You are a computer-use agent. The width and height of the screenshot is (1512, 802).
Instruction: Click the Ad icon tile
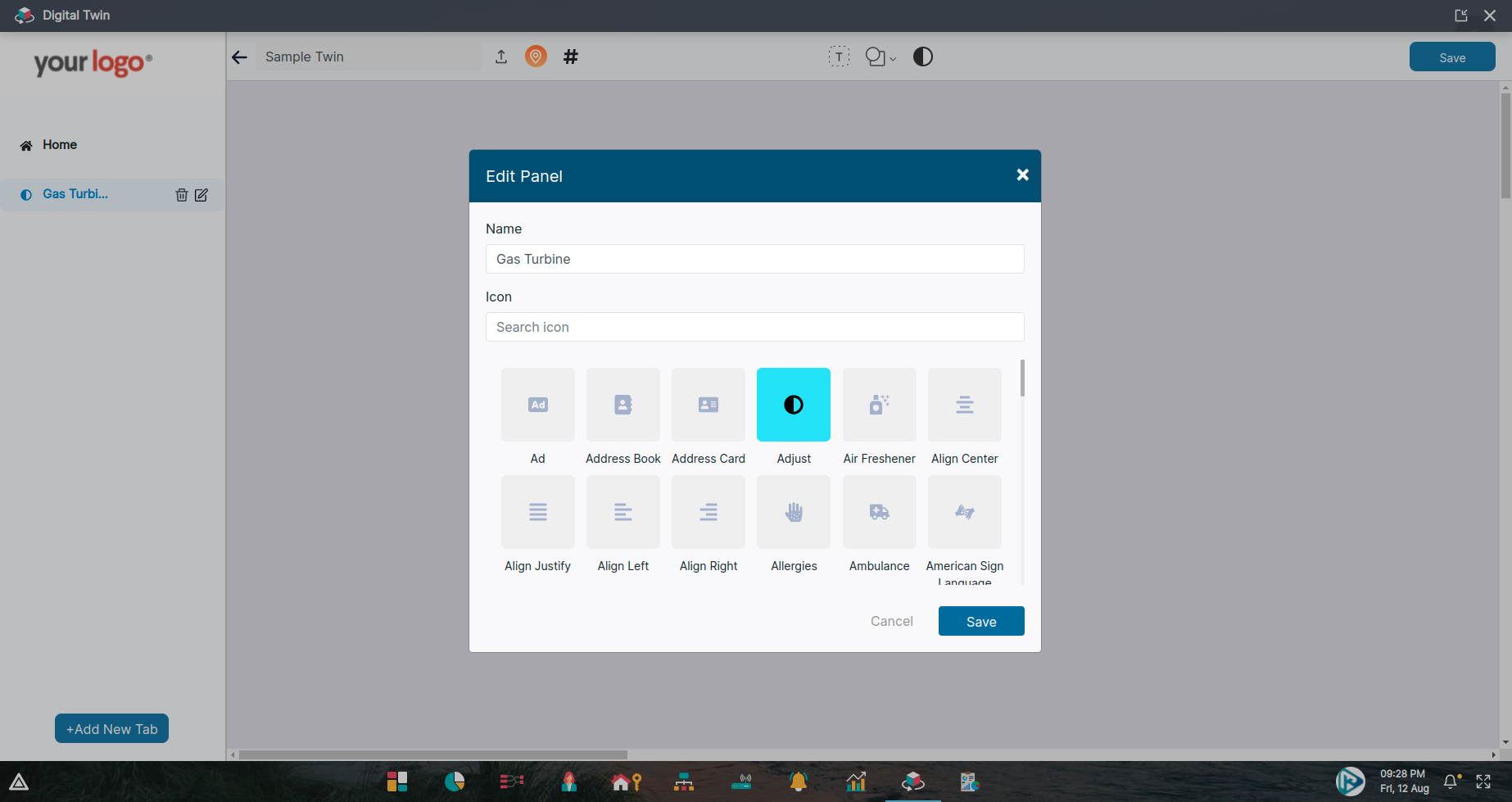tap(537, 405)
